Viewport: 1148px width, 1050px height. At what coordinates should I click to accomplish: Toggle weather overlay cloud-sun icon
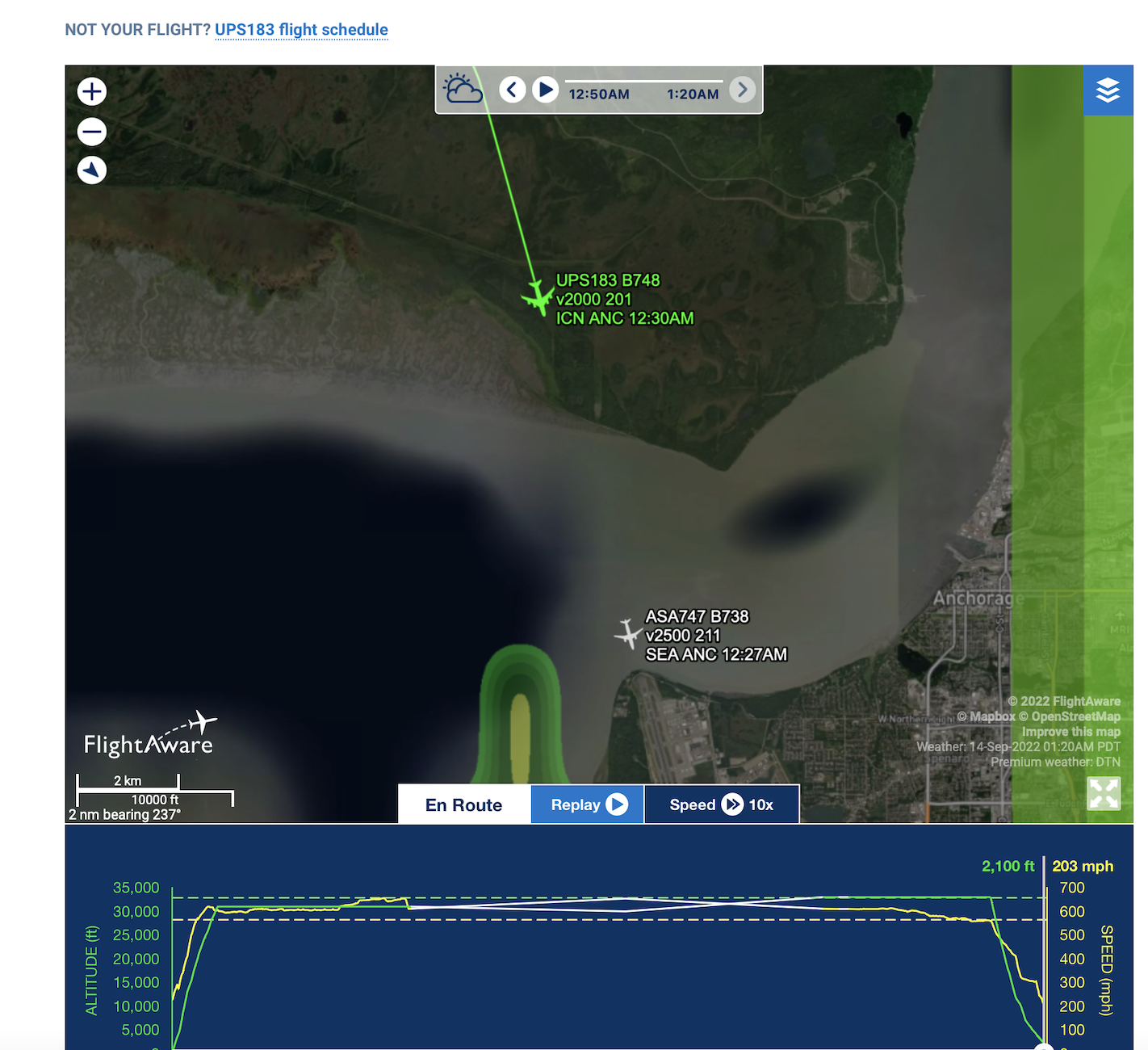point(463,89)
